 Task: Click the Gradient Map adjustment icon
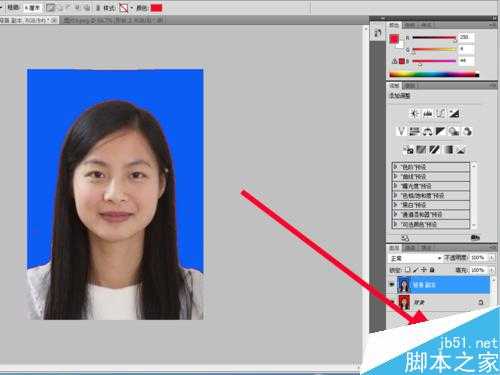(449, 150)
